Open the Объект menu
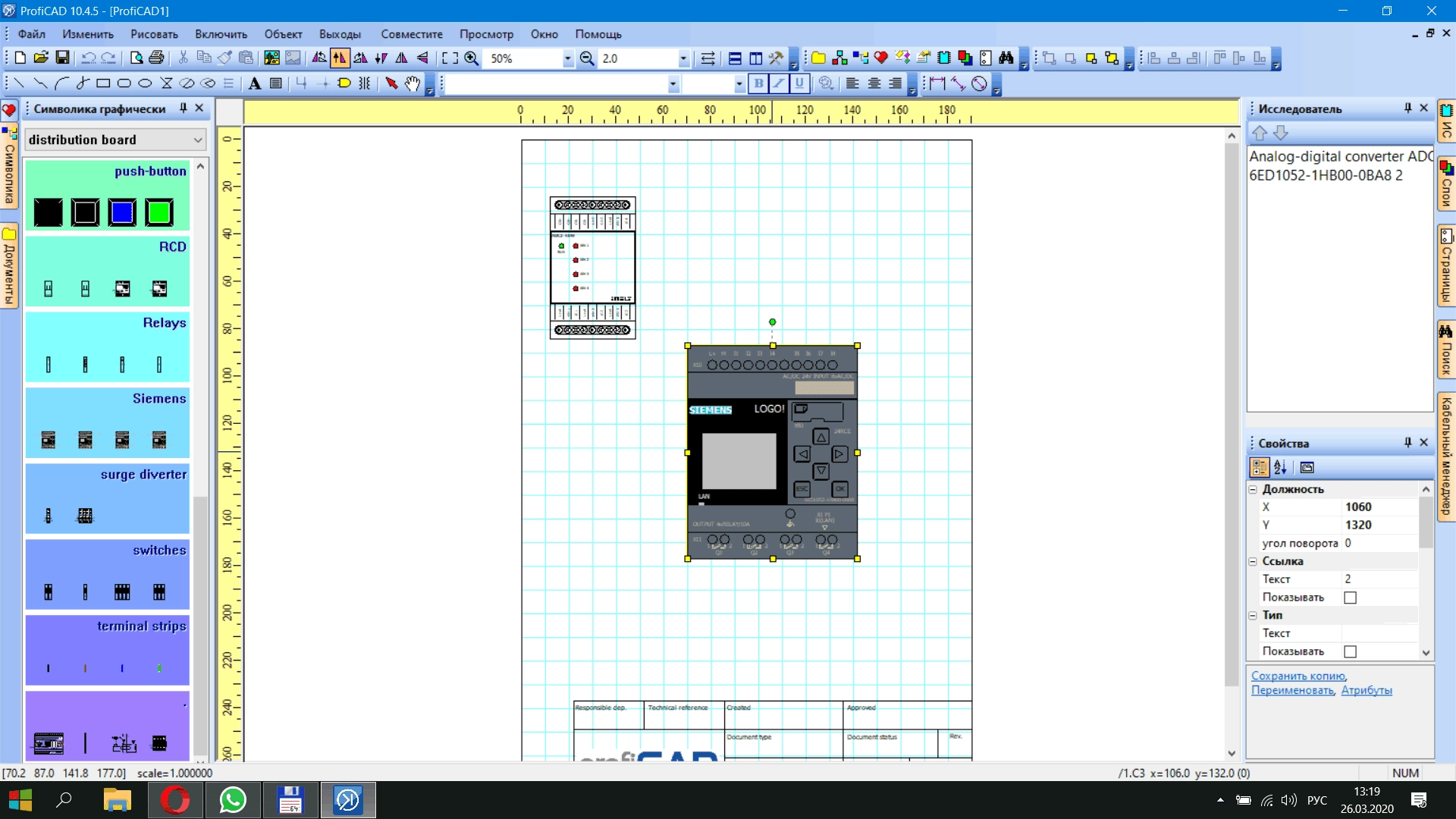The image size is (1456, 819). pos(283,34)
